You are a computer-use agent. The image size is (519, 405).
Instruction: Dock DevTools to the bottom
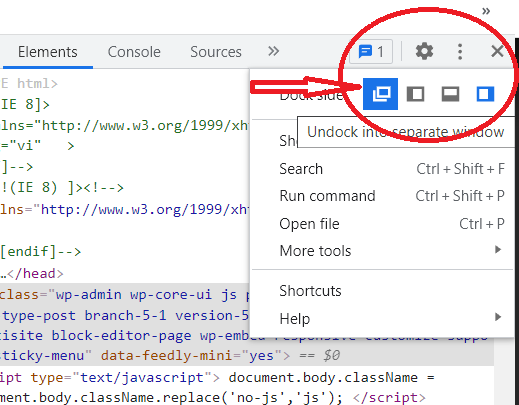[450, 94]
